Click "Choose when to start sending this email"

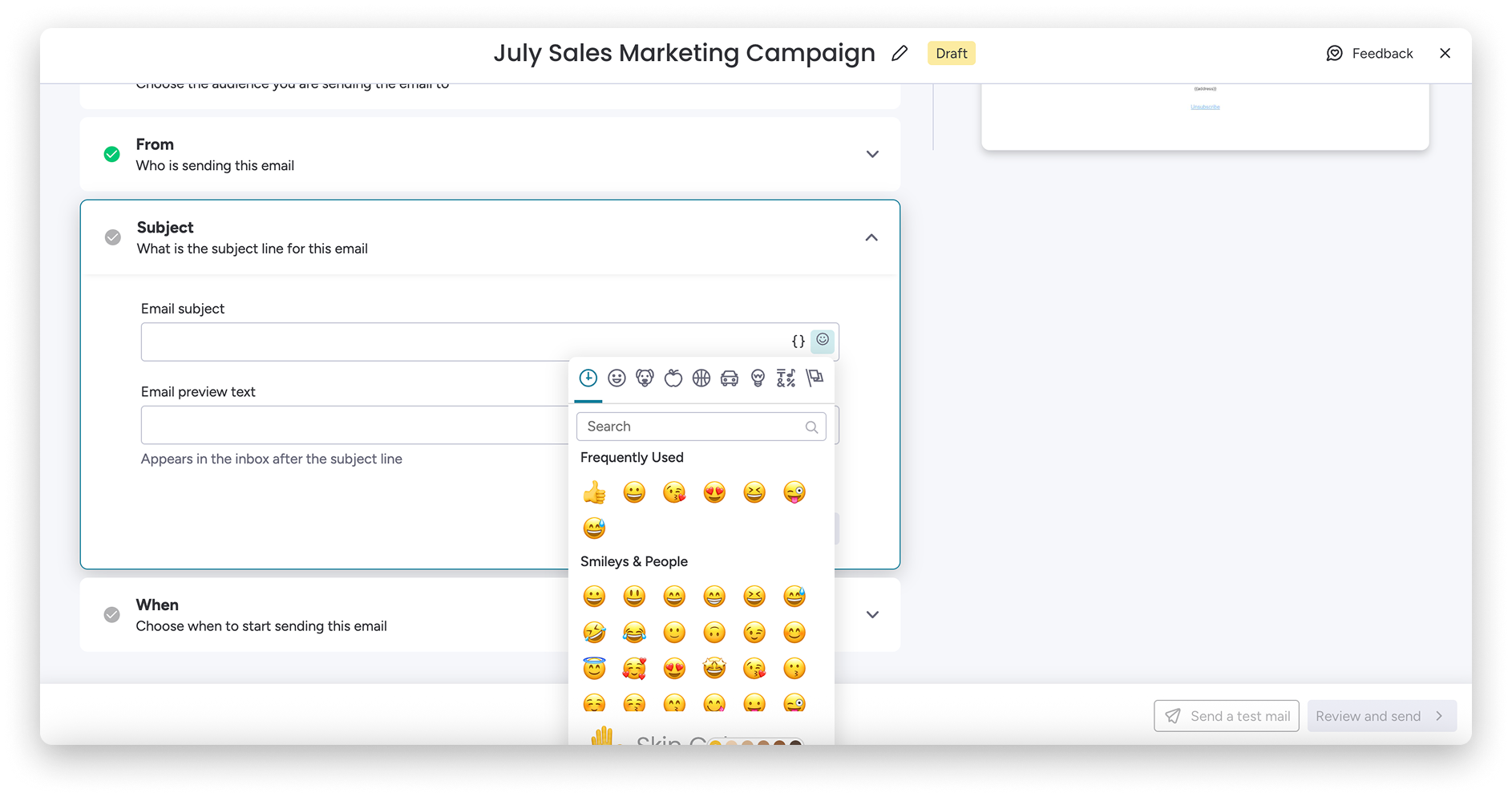tap(261, 626)
